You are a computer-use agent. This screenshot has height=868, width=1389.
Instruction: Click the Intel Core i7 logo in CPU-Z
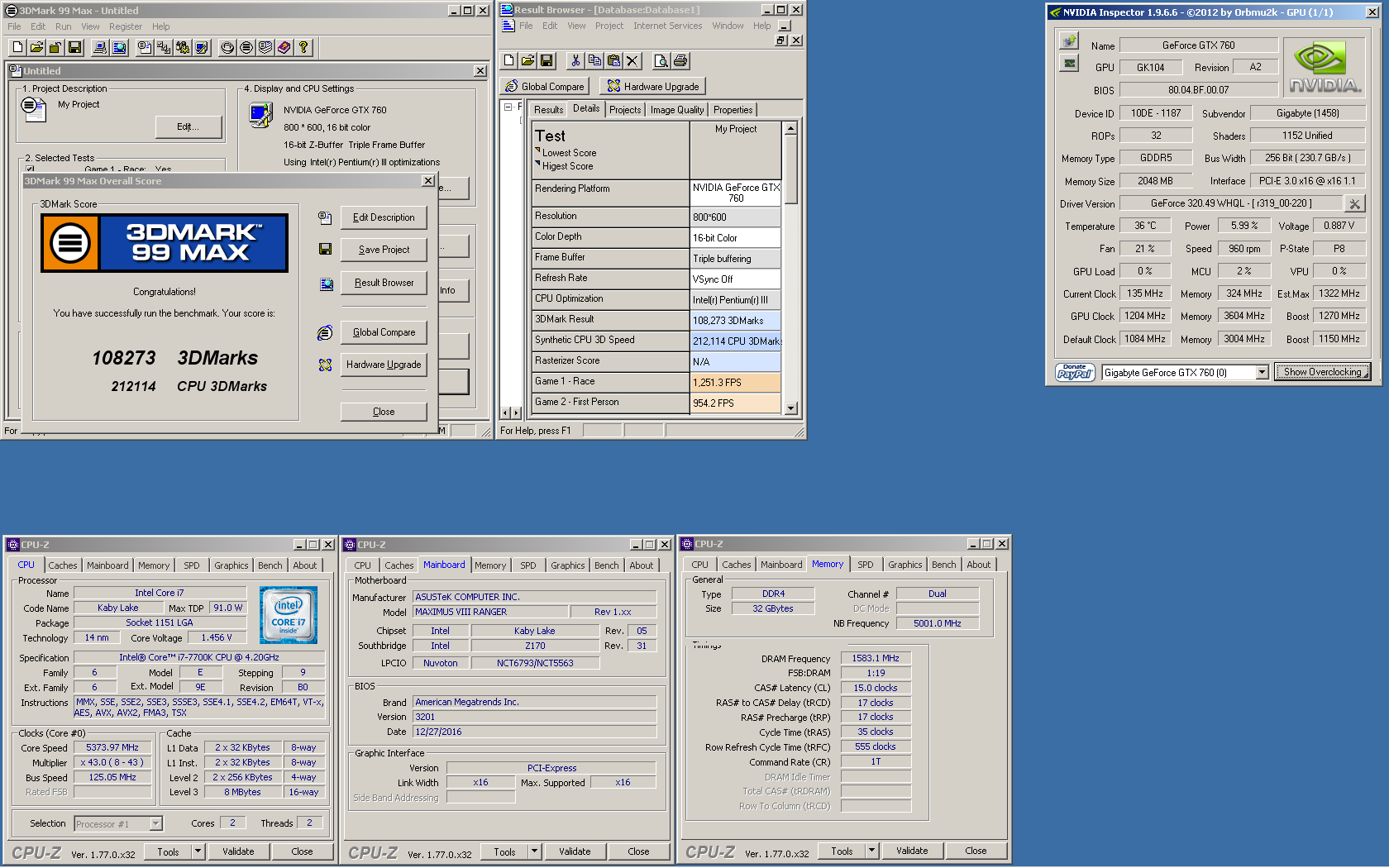click(288, 615)
